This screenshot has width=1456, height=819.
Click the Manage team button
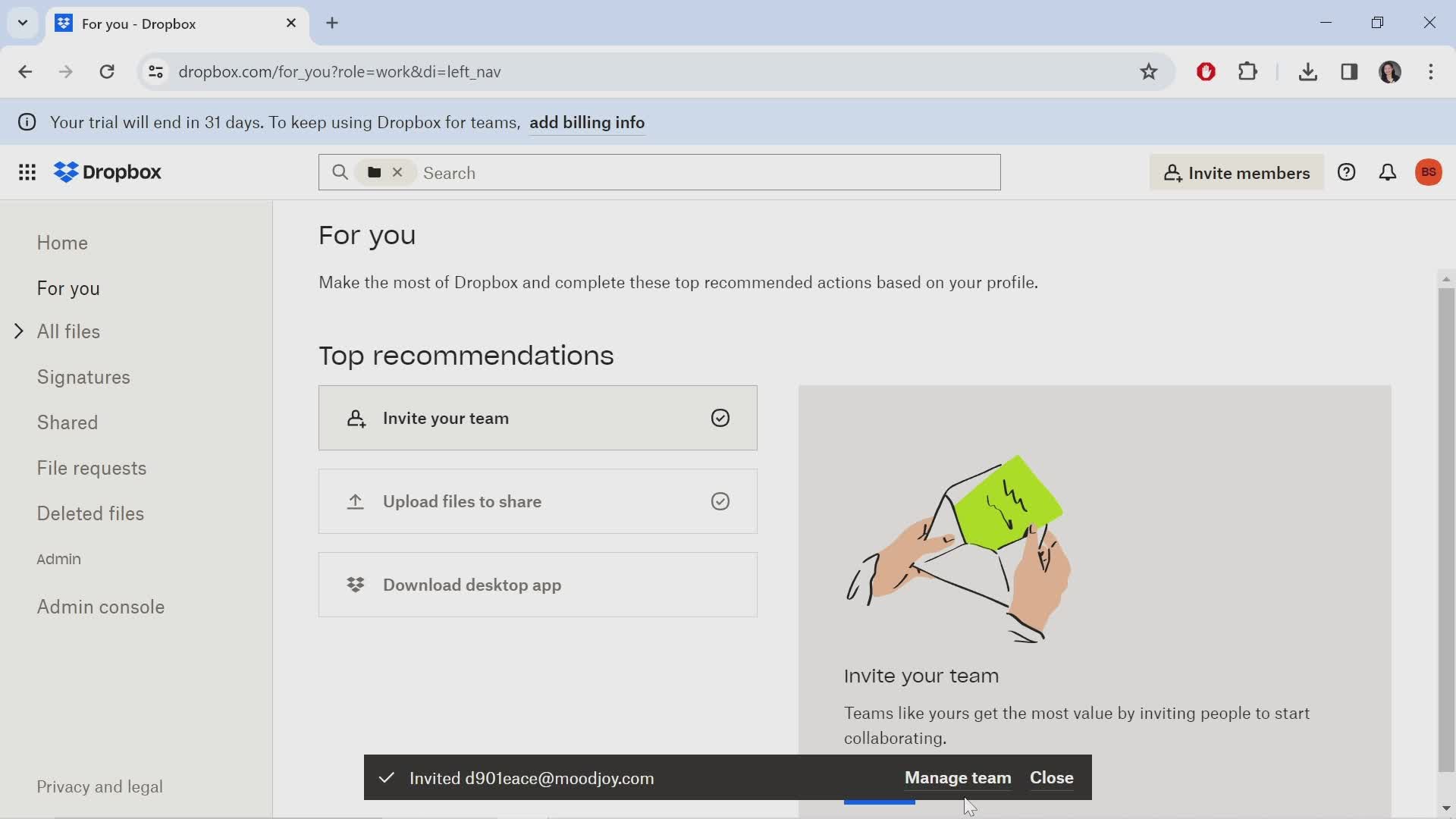(x=958, y=777)
